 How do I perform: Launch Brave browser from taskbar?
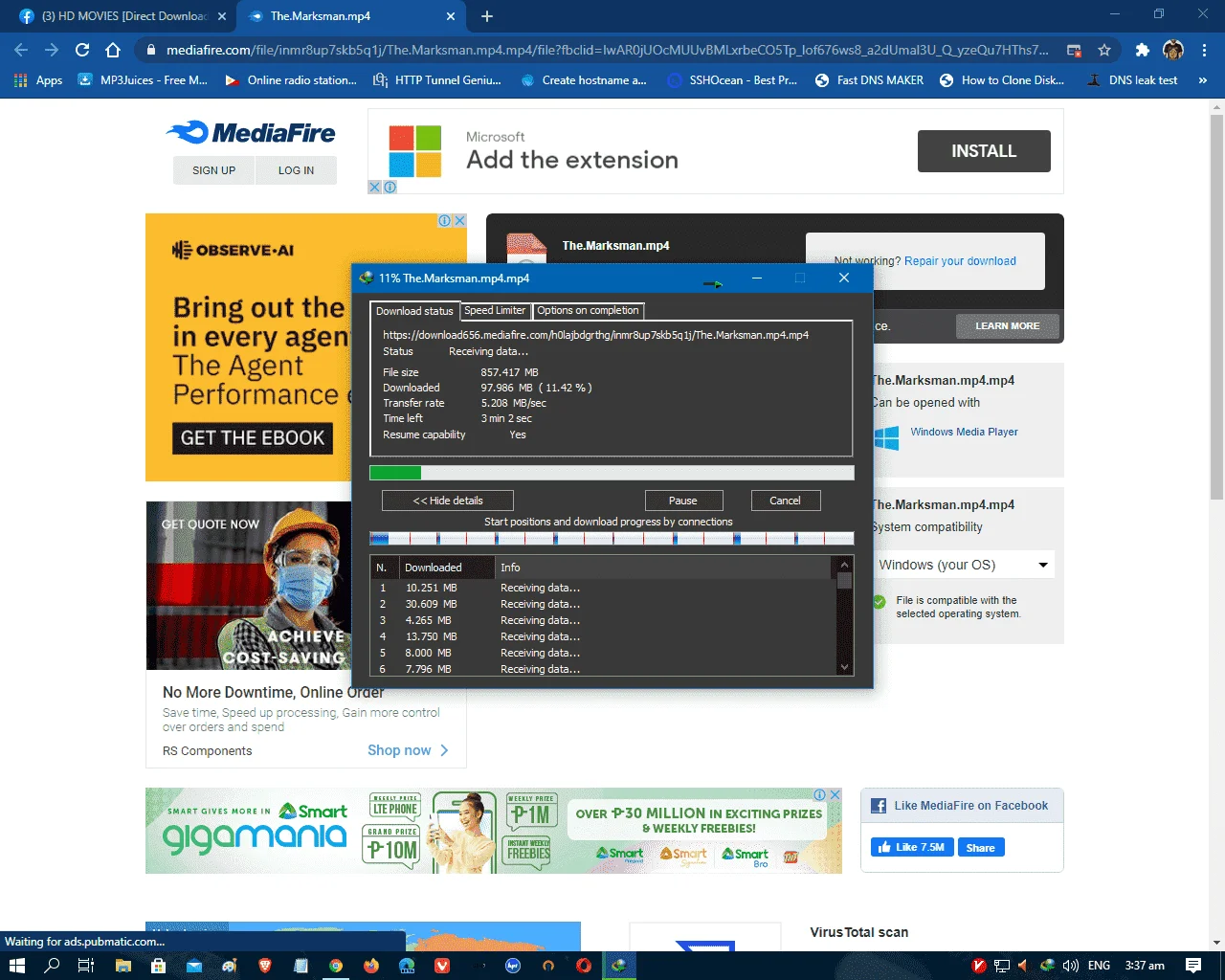pyautogui.click(x=265, y=966)
